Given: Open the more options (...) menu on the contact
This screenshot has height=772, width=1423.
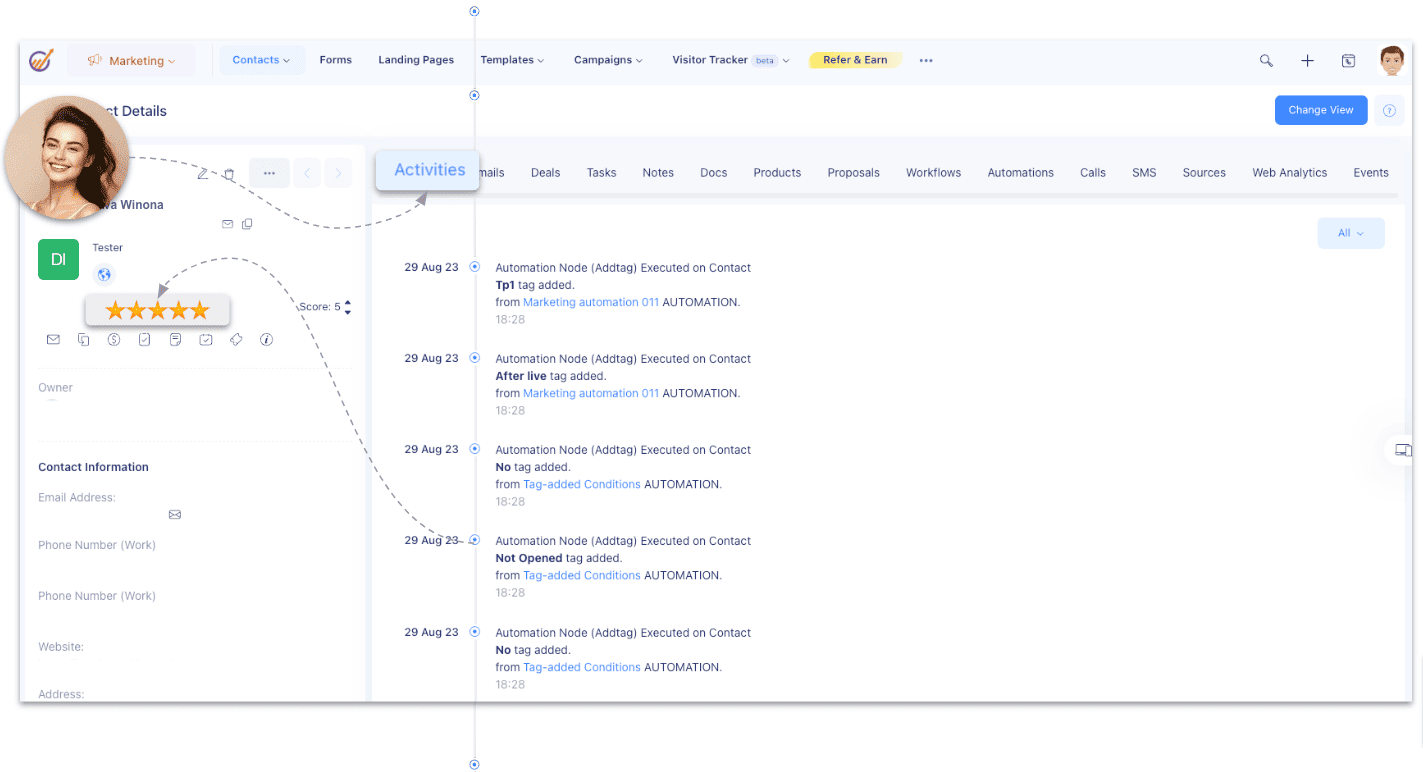Looking at the screenshot, I should [269, 173].
